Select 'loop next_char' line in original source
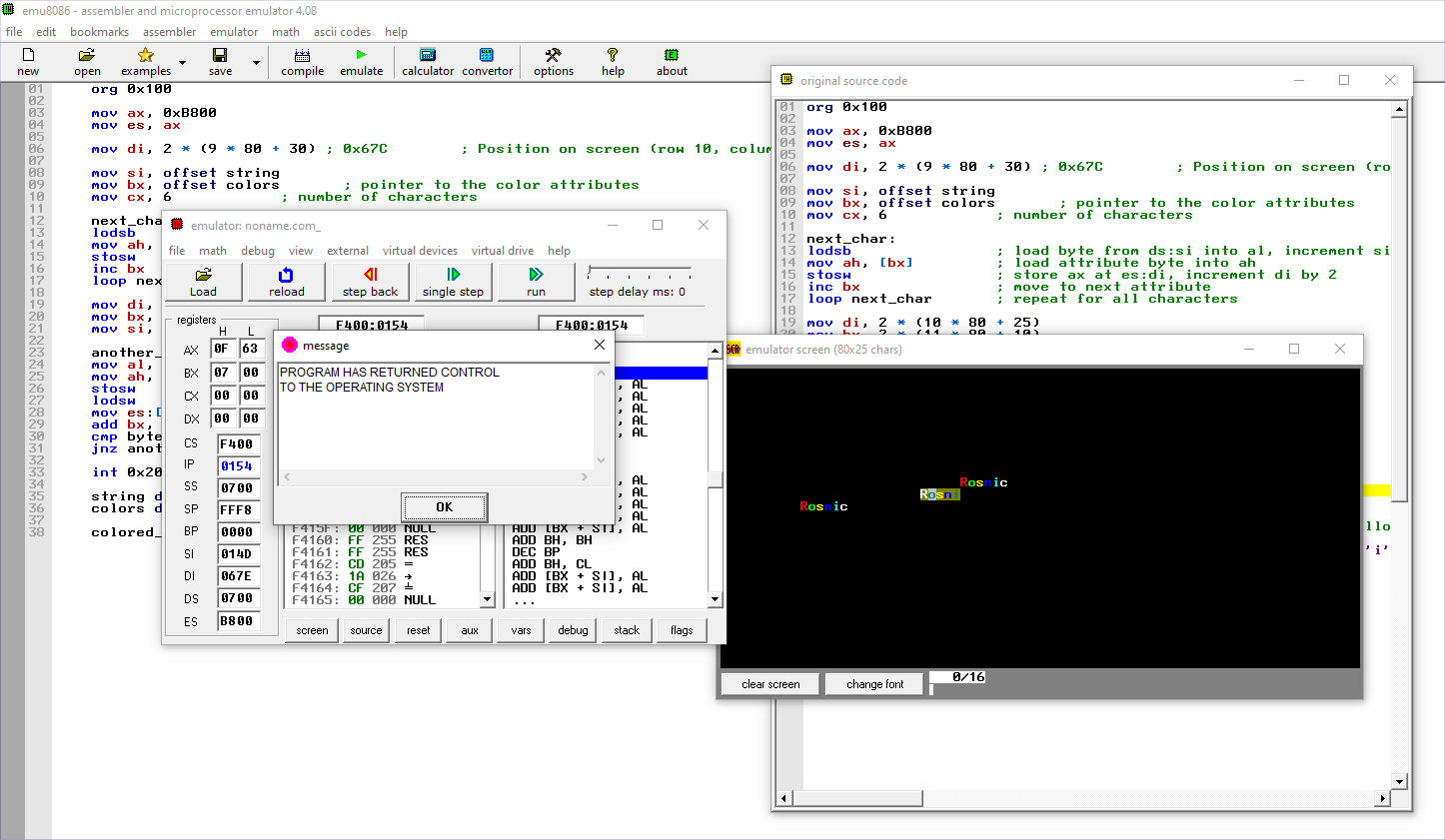1445x840 pixels. [869, 299]
